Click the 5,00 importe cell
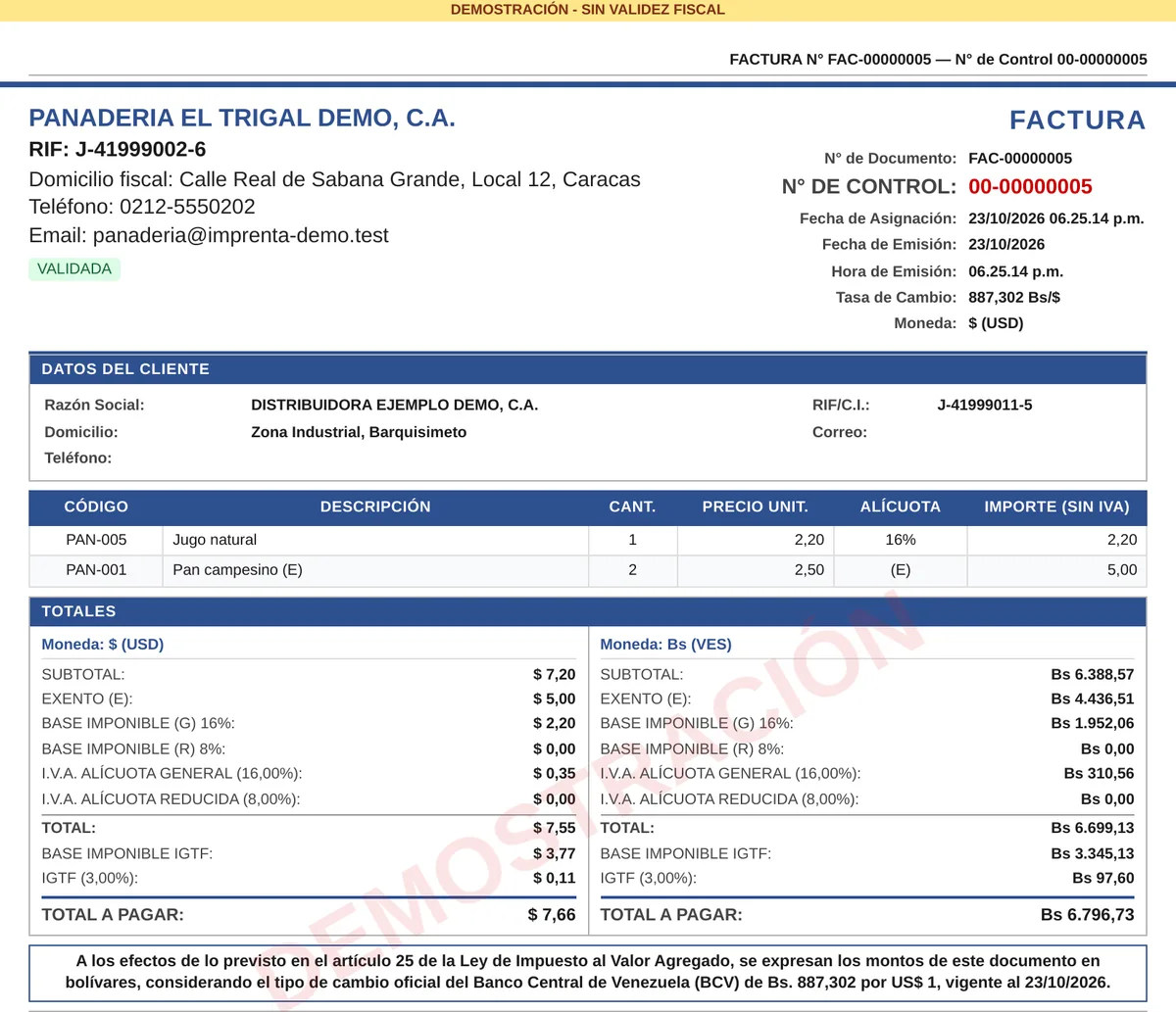This screenshot has width=1176, height=1012. (x=1056, y=570)
